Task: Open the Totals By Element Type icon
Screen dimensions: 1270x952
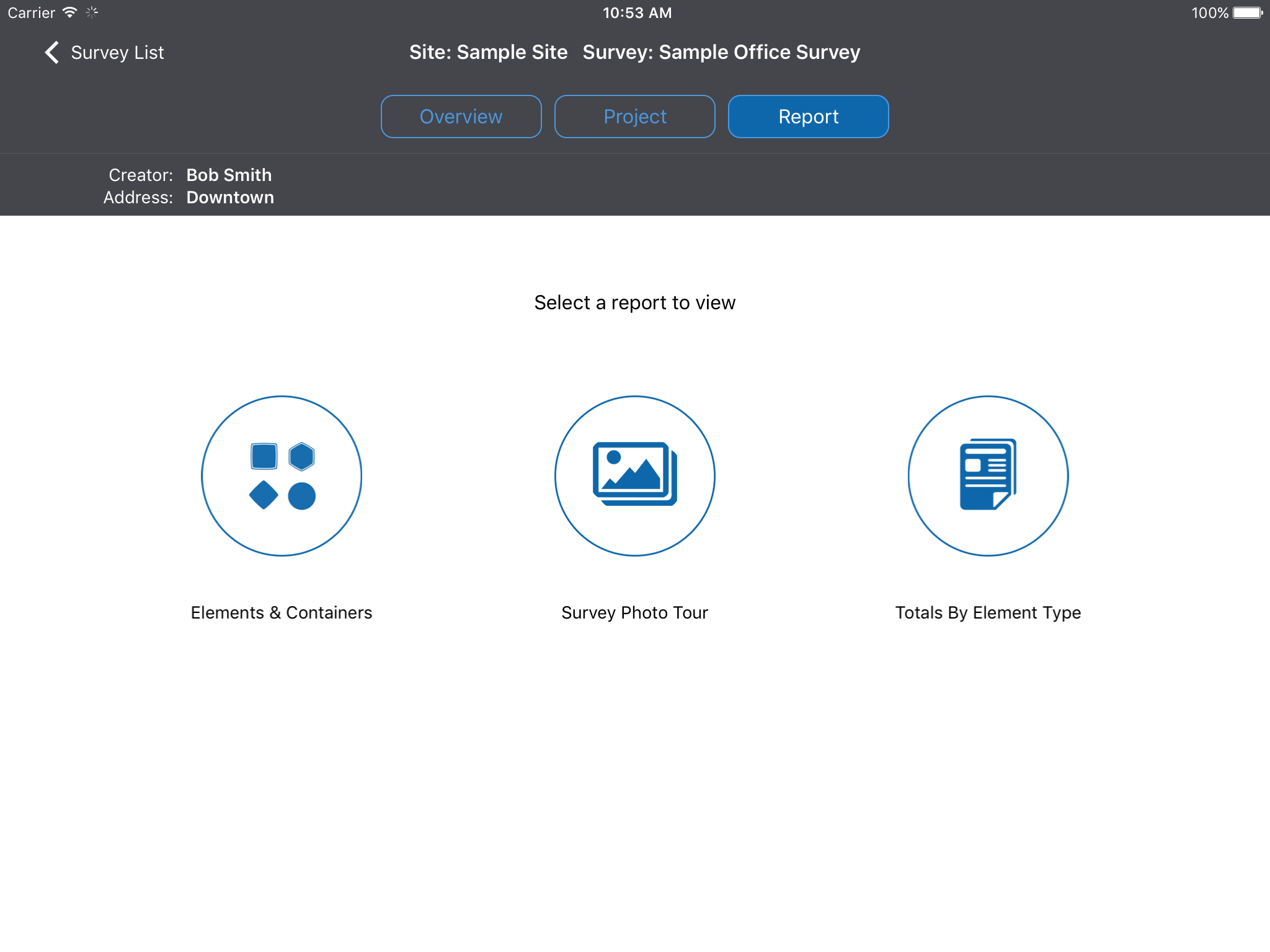Action: [x=988, y=475]
